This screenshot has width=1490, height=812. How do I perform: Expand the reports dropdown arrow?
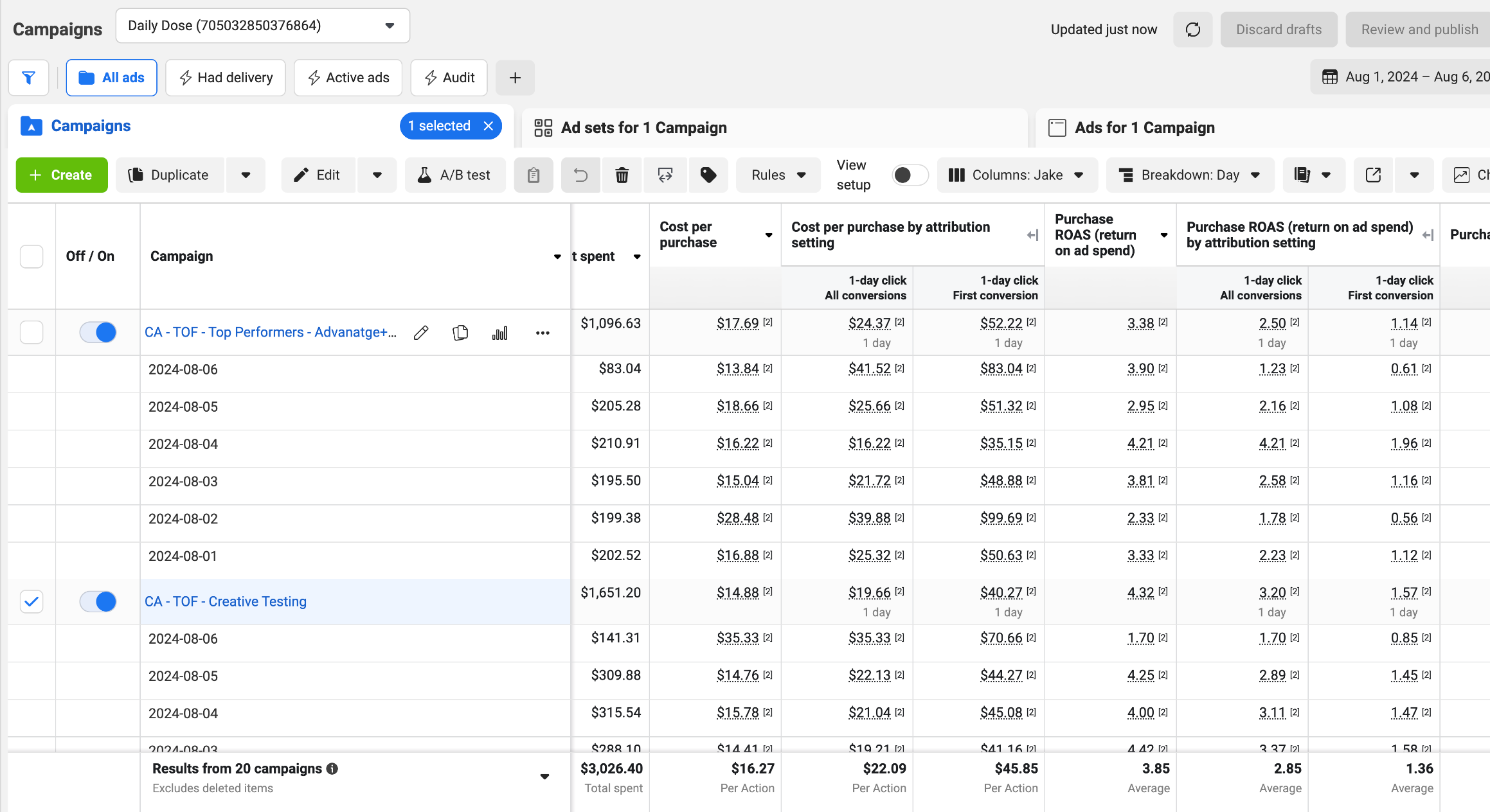click(x=1326, y=175)
